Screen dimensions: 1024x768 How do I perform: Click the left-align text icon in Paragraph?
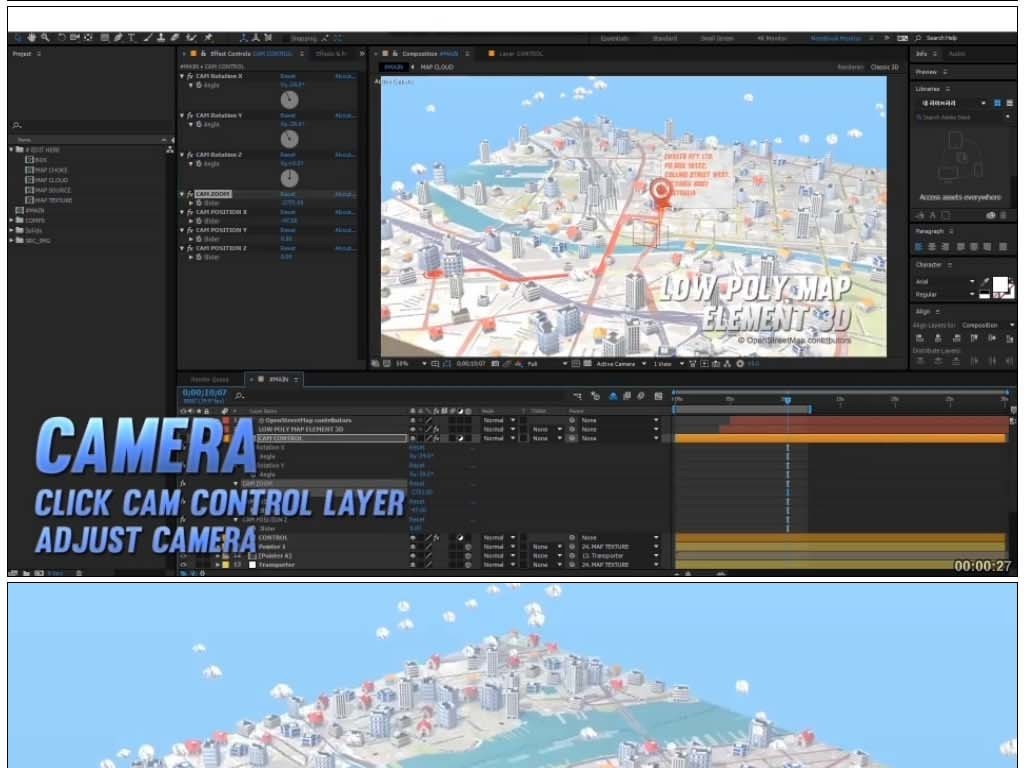(920, 246)
